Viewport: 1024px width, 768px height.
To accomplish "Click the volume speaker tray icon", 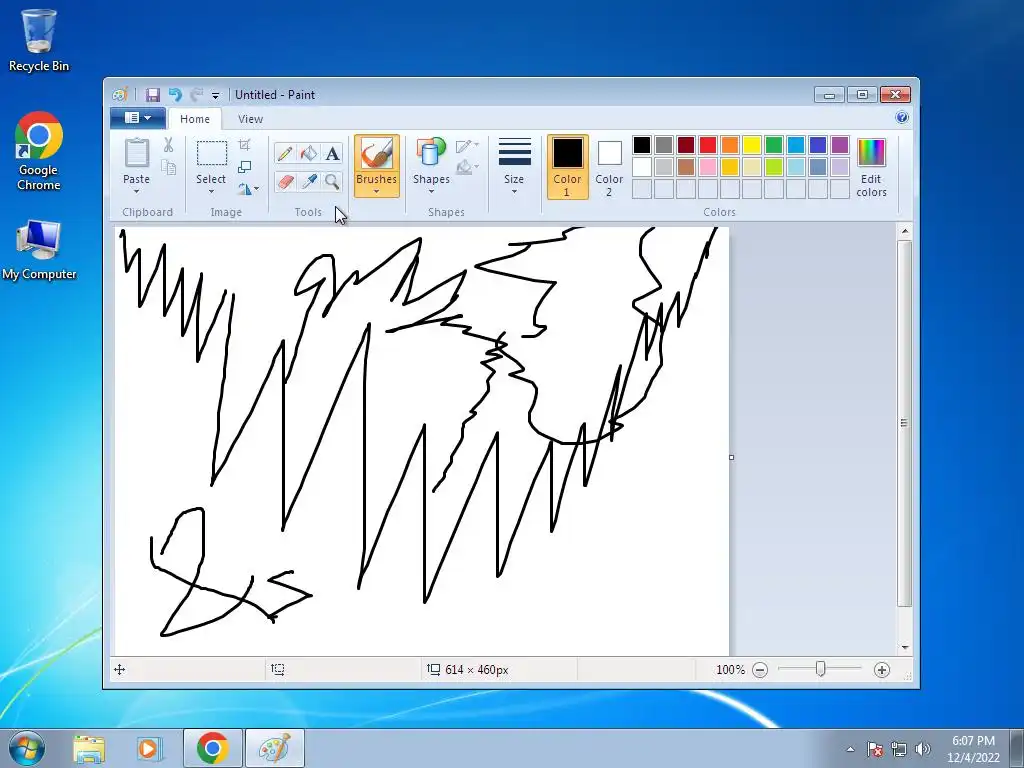I will (x=922, y=749).
